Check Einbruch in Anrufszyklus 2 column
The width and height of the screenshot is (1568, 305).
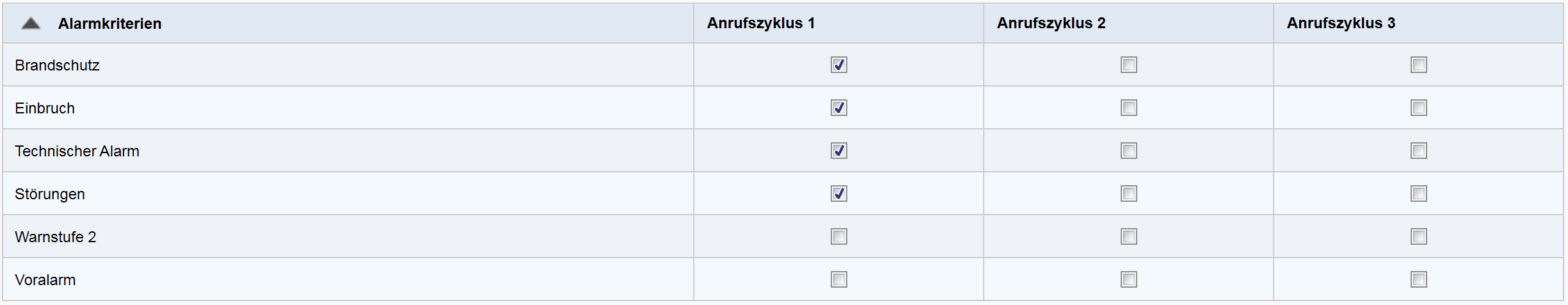[x=1128, y=108]
